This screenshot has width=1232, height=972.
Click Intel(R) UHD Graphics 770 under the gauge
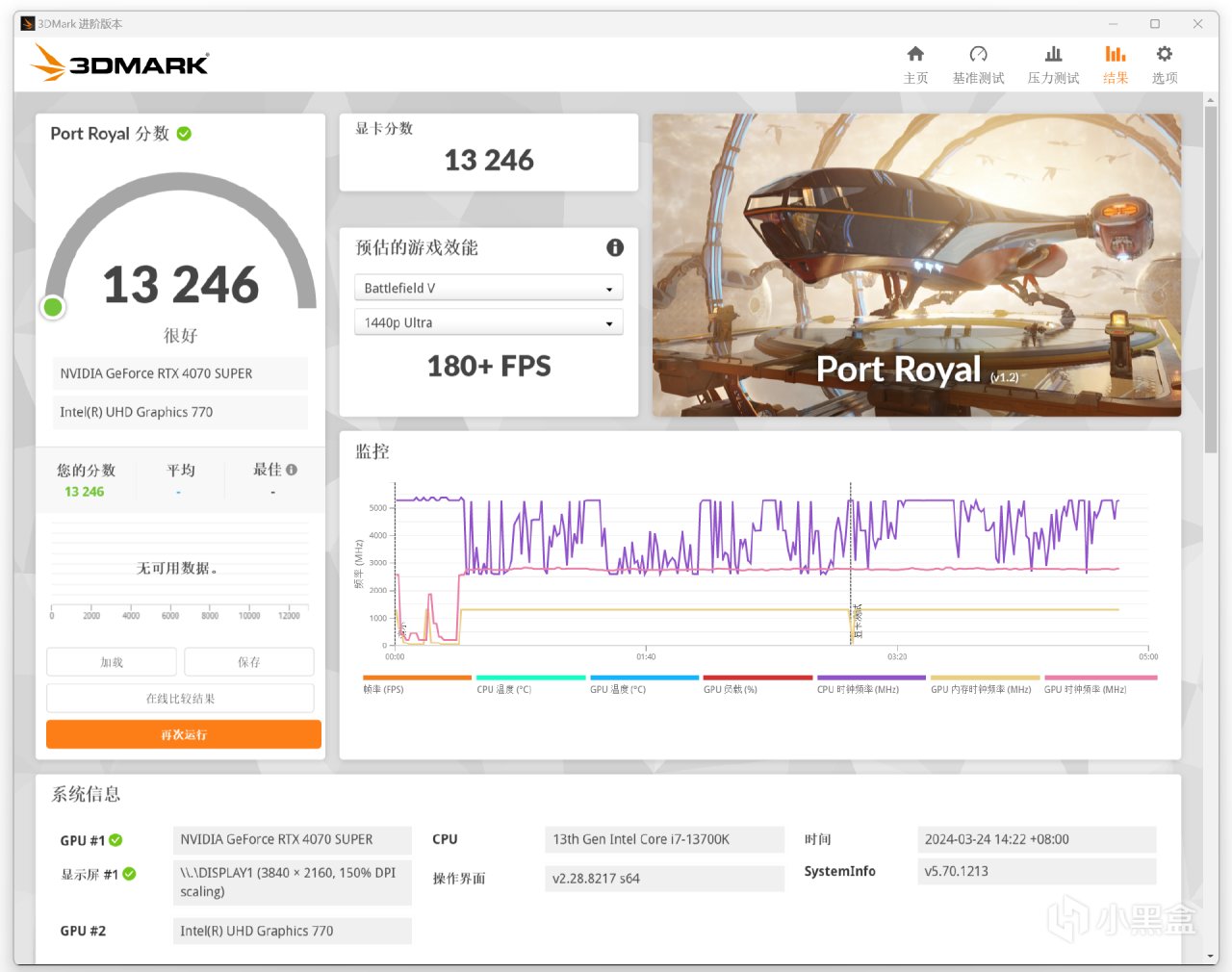pos(180,412)
